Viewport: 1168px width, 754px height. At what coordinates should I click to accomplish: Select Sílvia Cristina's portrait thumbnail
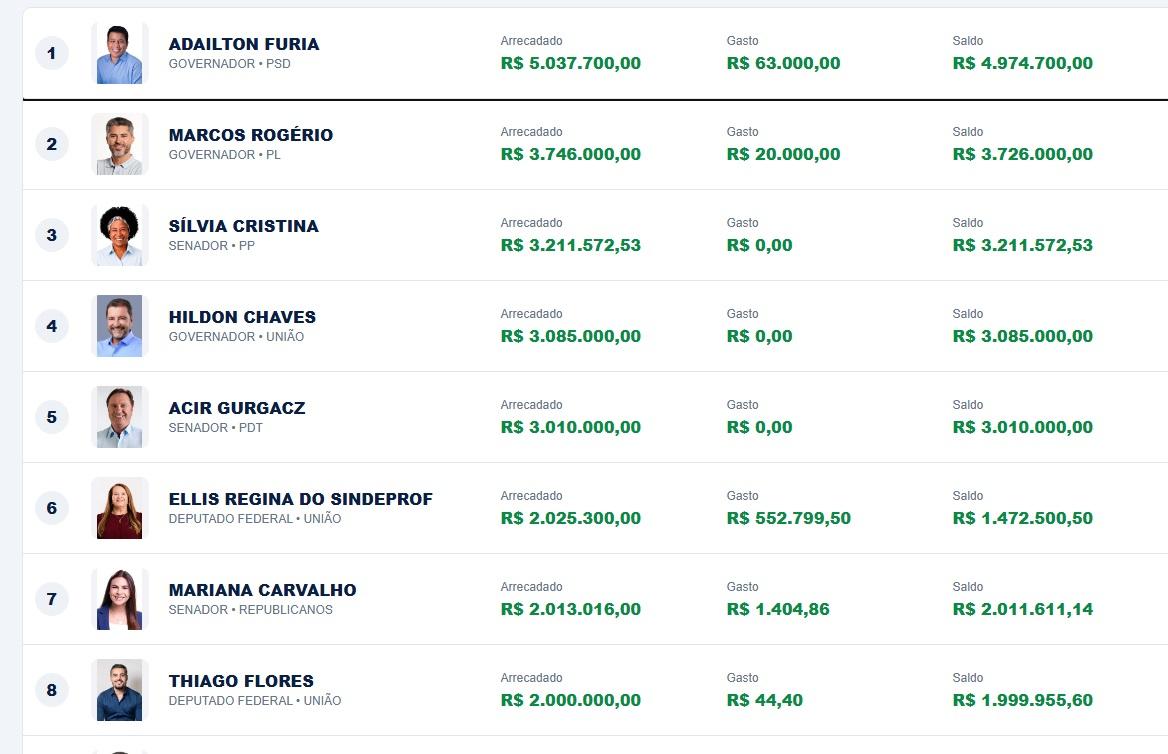click(x=119, y=235)
